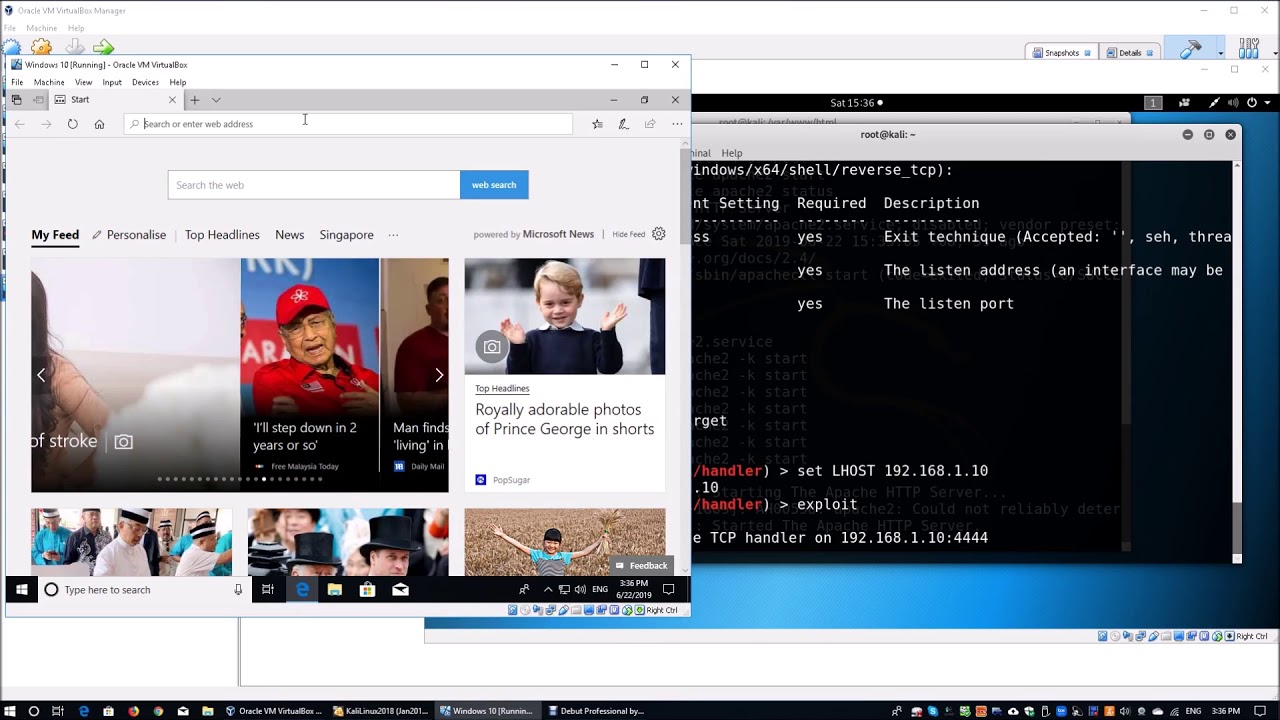The height and width of the screenshot is (720, 1280).
Task: Click the Global Tools icon
Action: point(1249,49)
